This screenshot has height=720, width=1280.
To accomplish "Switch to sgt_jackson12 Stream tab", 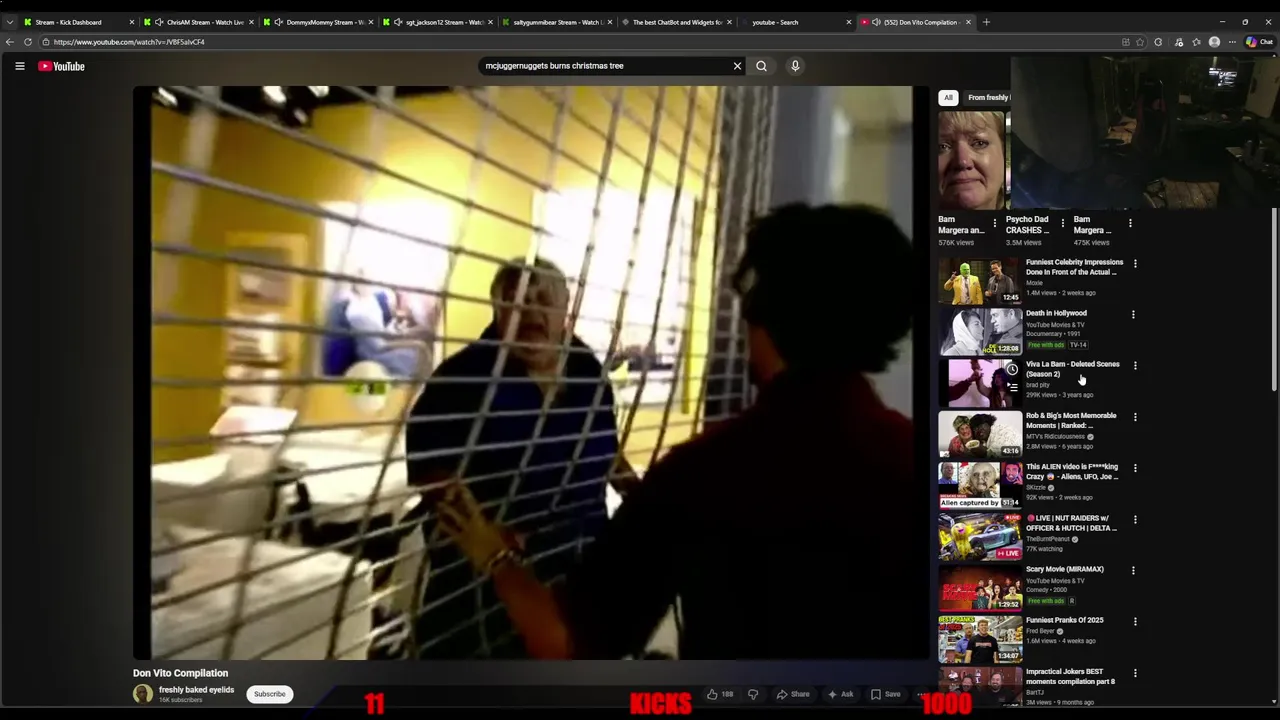I will pyautogui.click(x=438, y=22).
